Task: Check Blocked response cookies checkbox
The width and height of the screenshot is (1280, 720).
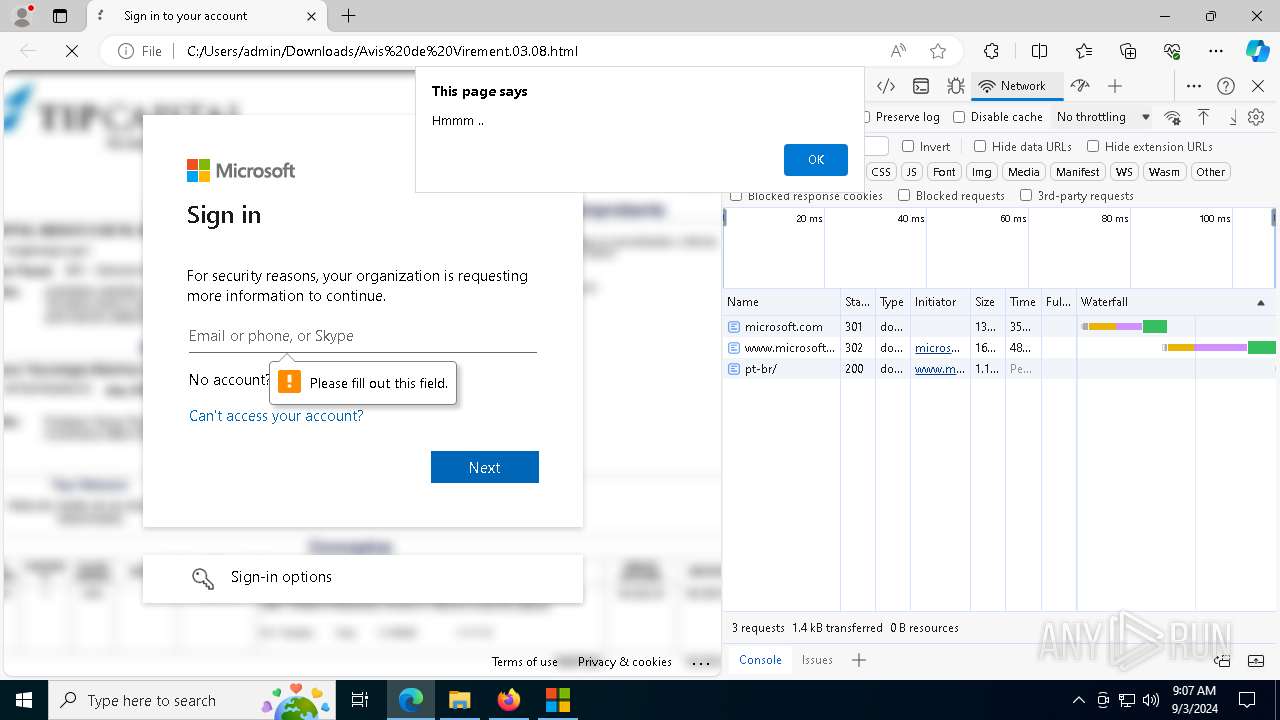Action: point(736,196)
